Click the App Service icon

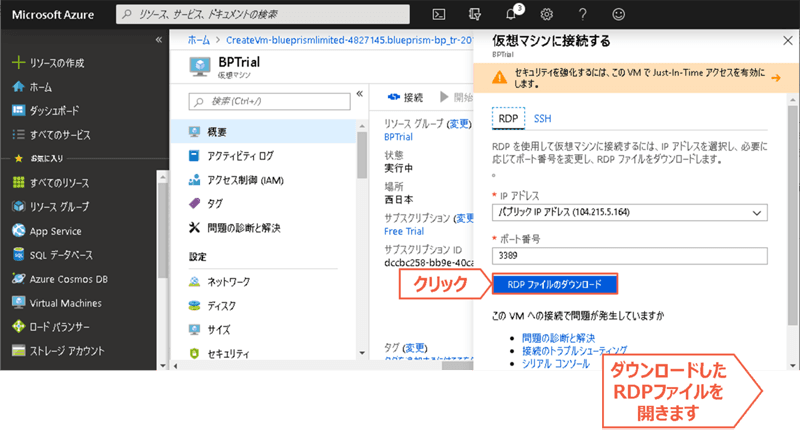point(18,231)
